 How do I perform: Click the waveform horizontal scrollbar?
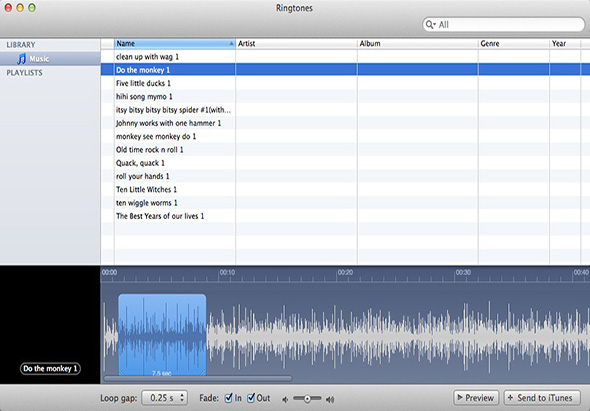[198, 378]
